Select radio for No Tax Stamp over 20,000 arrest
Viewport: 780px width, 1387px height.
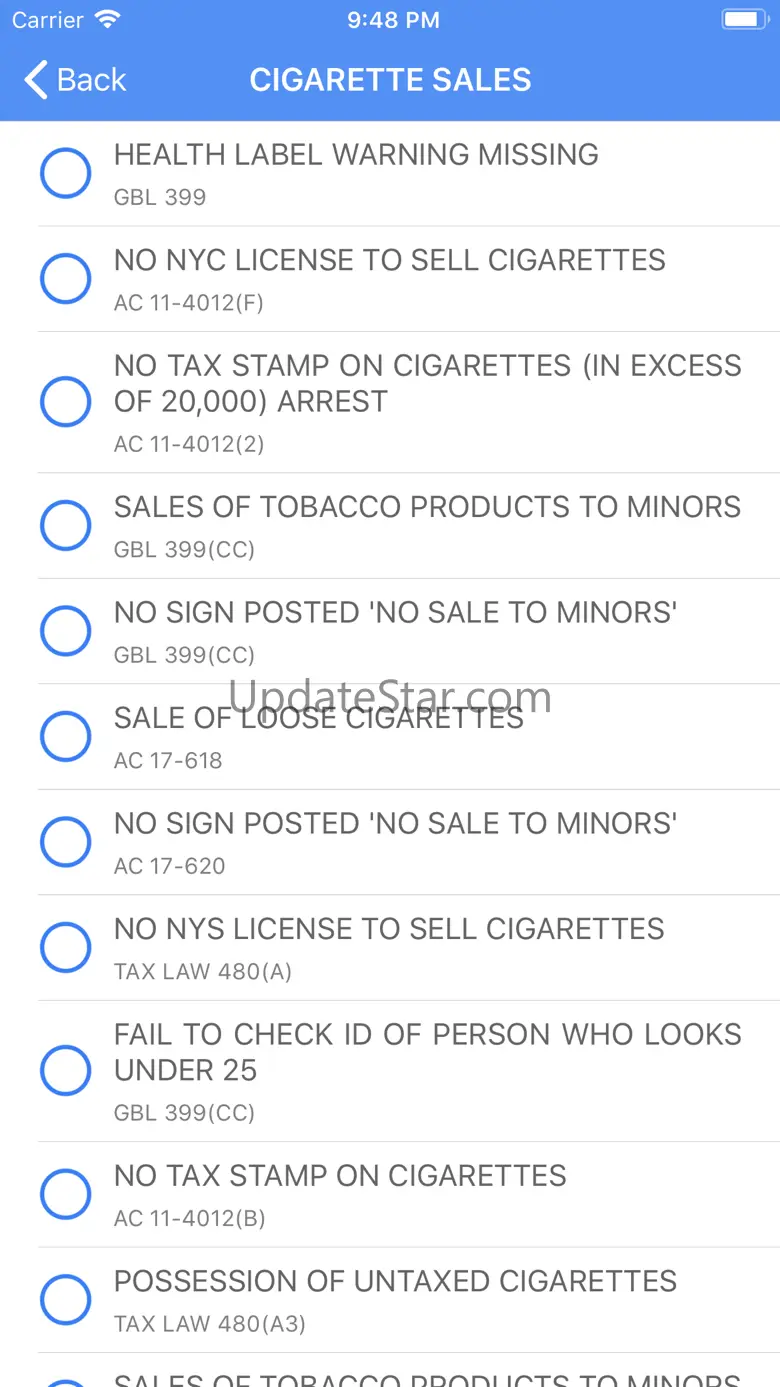66,402
